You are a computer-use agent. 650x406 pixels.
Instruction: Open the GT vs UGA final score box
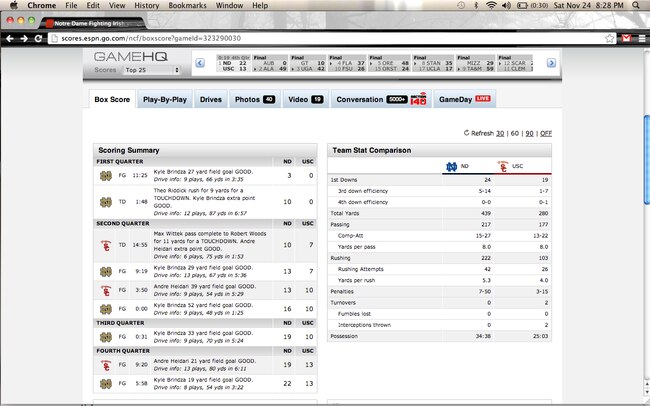(308, 63)
